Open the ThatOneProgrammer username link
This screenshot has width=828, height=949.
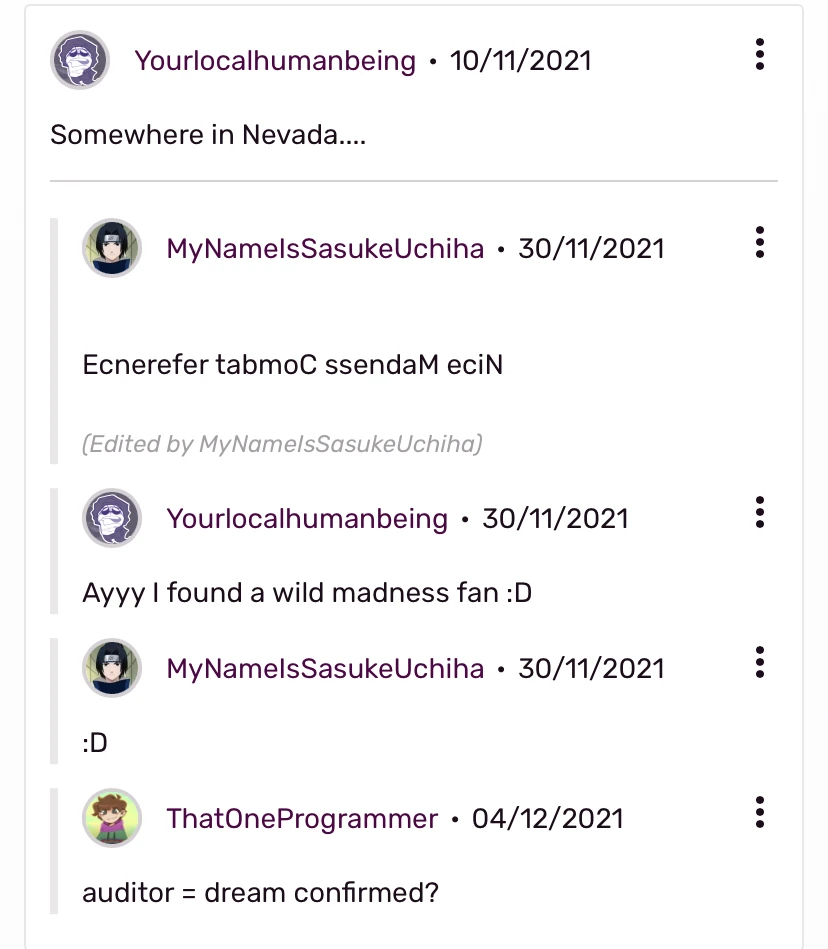pos(302,819)
